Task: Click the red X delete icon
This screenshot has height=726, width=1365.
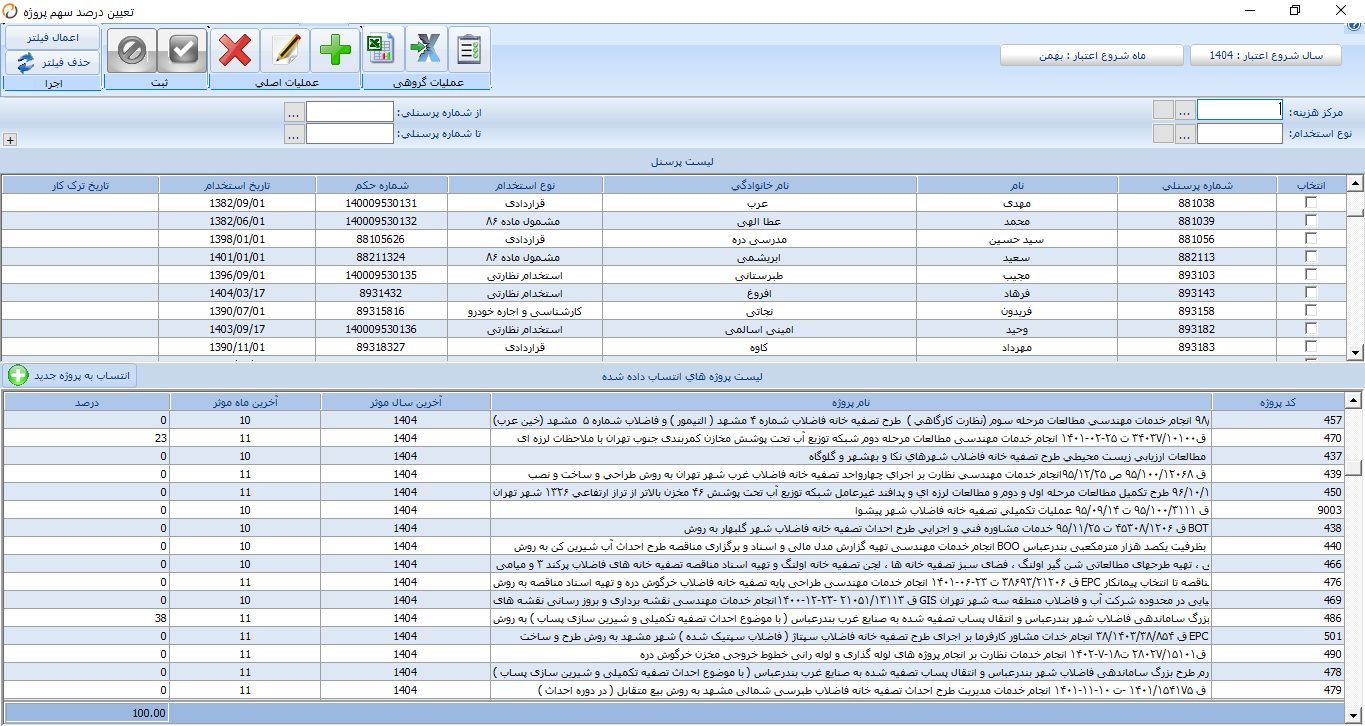Action: [235, 49]
